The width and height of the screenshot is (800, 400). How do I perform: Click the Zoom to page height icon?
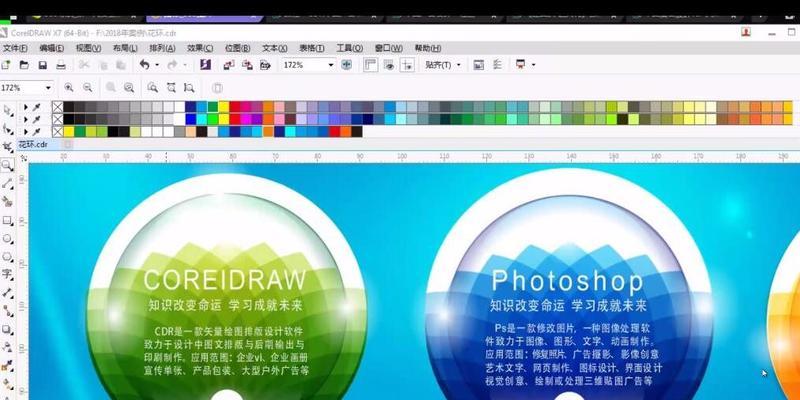tap(189, 88)
